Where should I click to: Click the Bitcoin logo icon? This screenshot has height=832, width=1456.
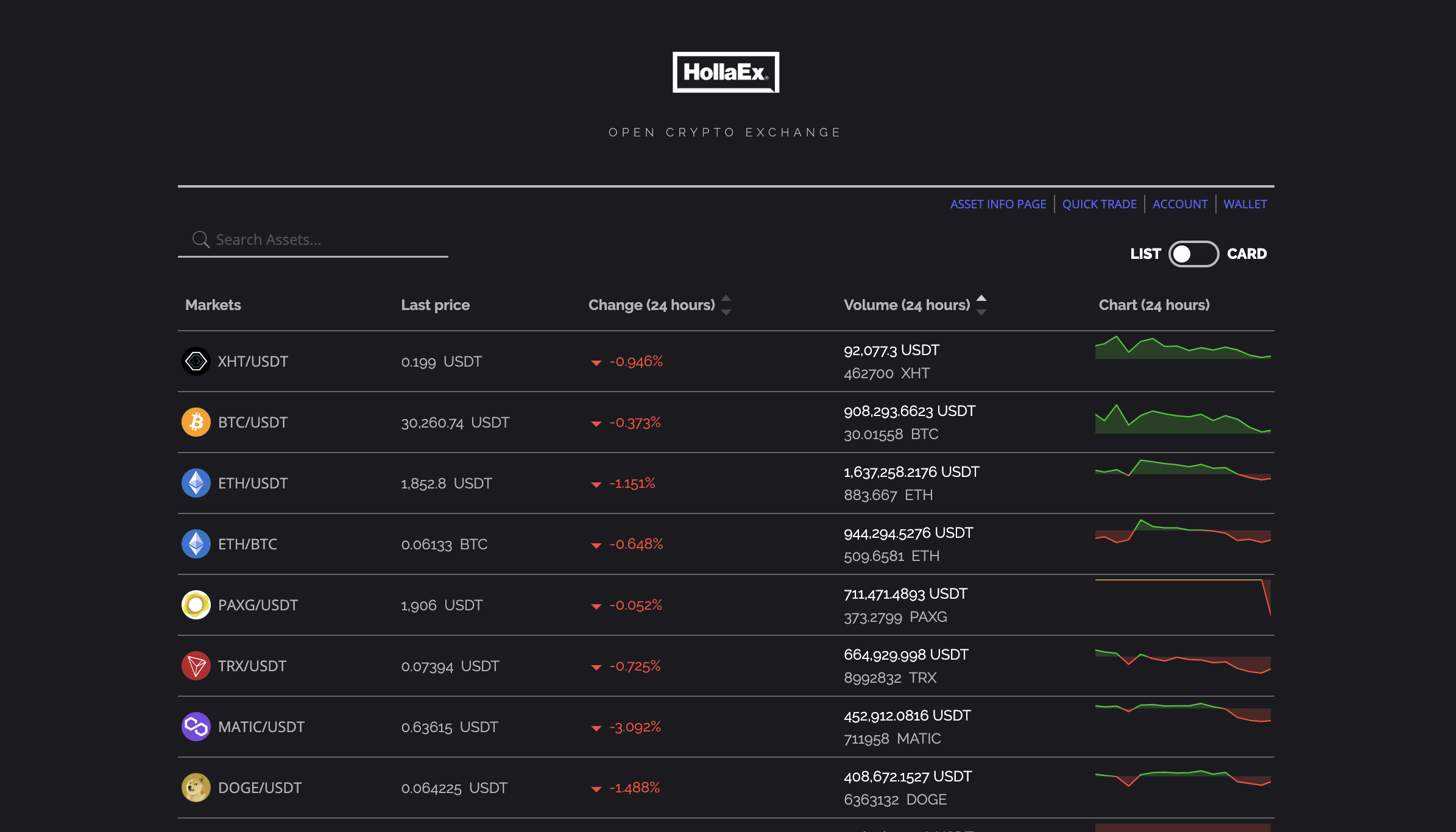tap(196, 422)
